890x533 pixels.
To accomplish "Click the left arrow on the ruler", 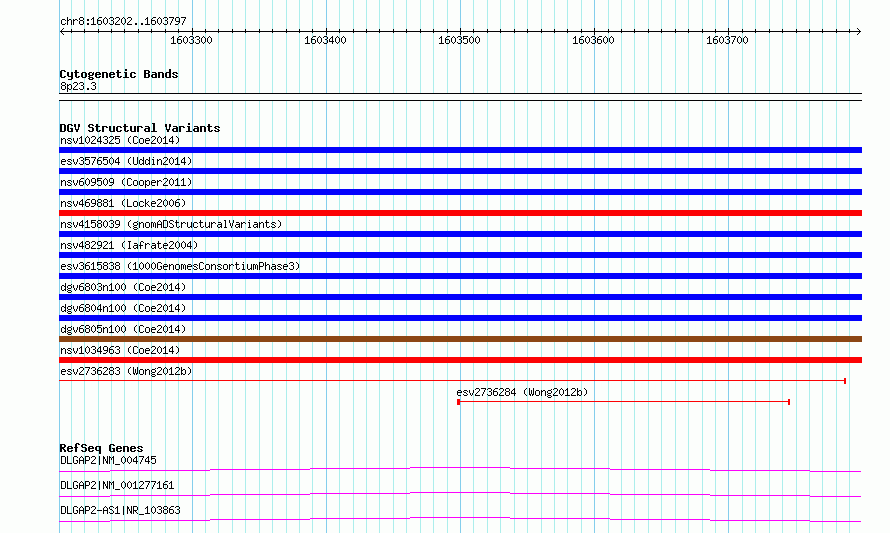I will point(62,32).
